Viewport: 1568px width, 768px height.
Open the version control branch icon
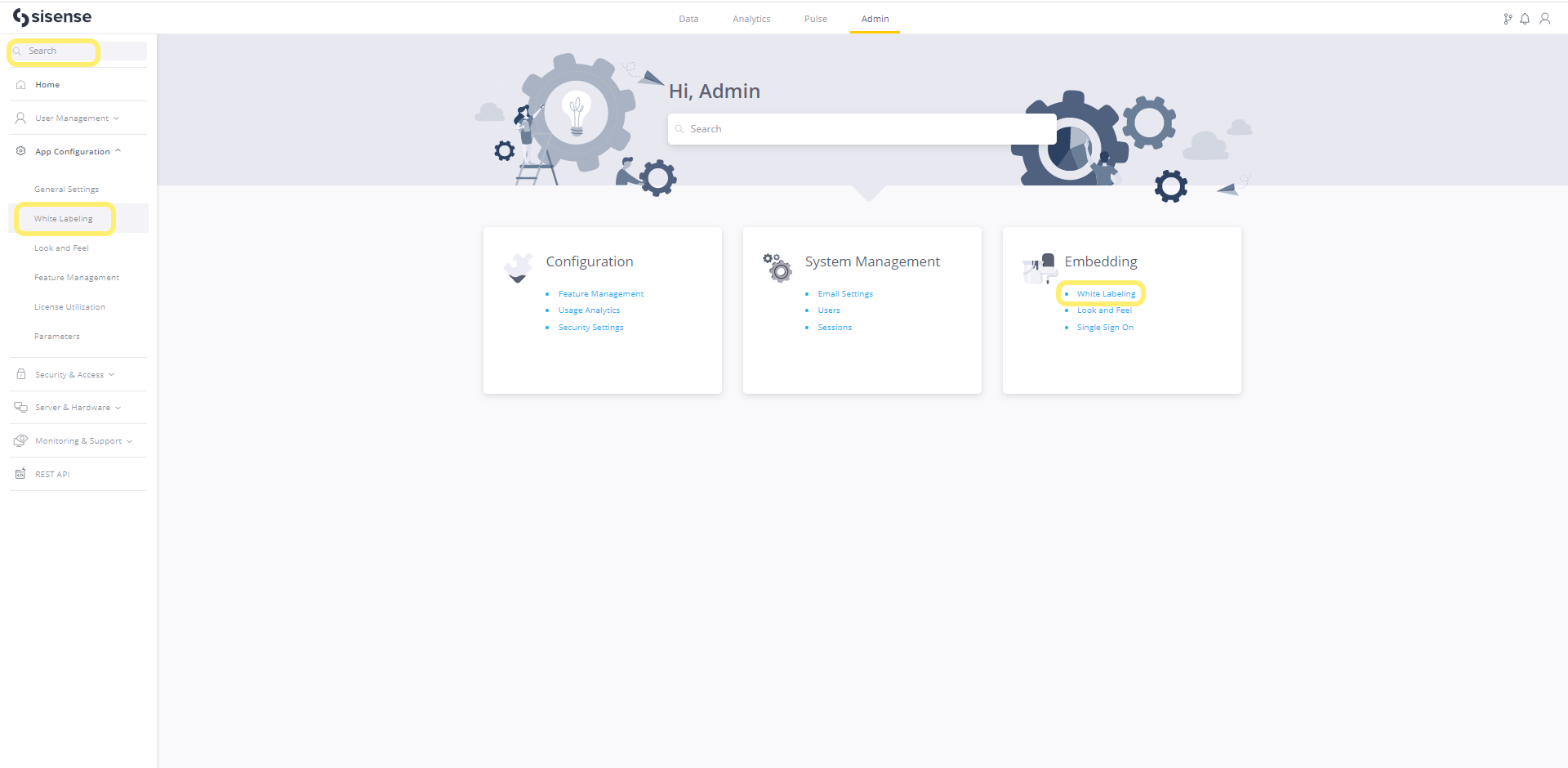1508,19
